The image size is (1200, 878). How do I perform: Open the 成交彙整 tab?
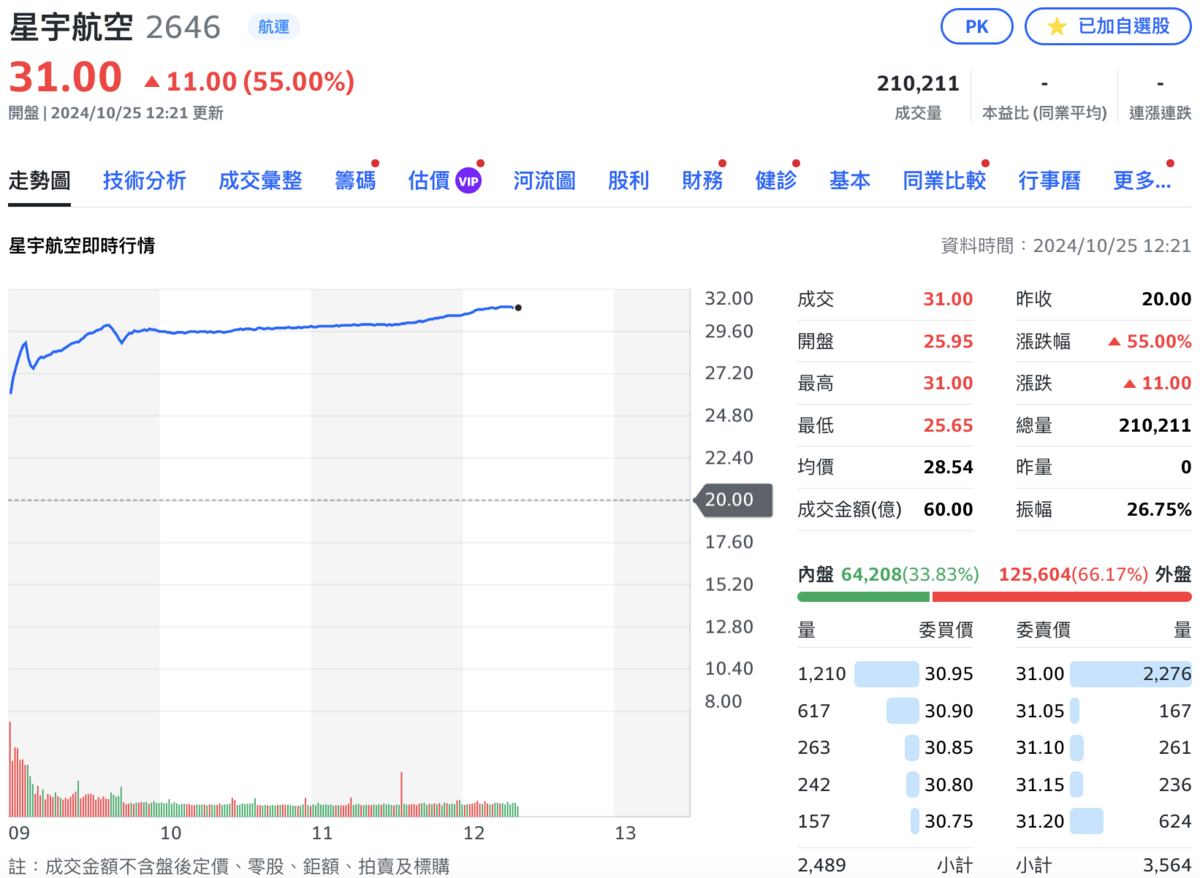click(x=261, y=181)
